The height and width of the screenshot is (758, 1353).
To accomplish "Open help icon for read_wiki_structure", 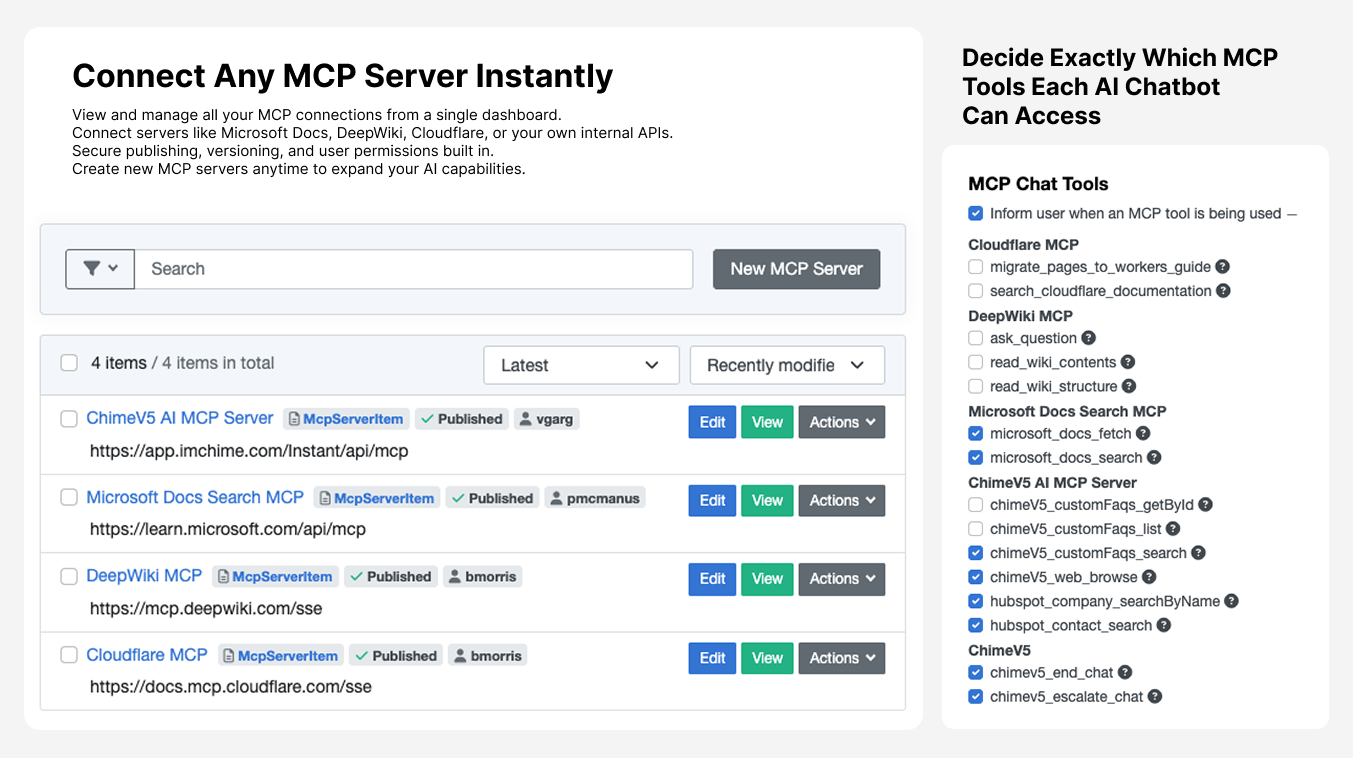I will tap(1129, 386).
